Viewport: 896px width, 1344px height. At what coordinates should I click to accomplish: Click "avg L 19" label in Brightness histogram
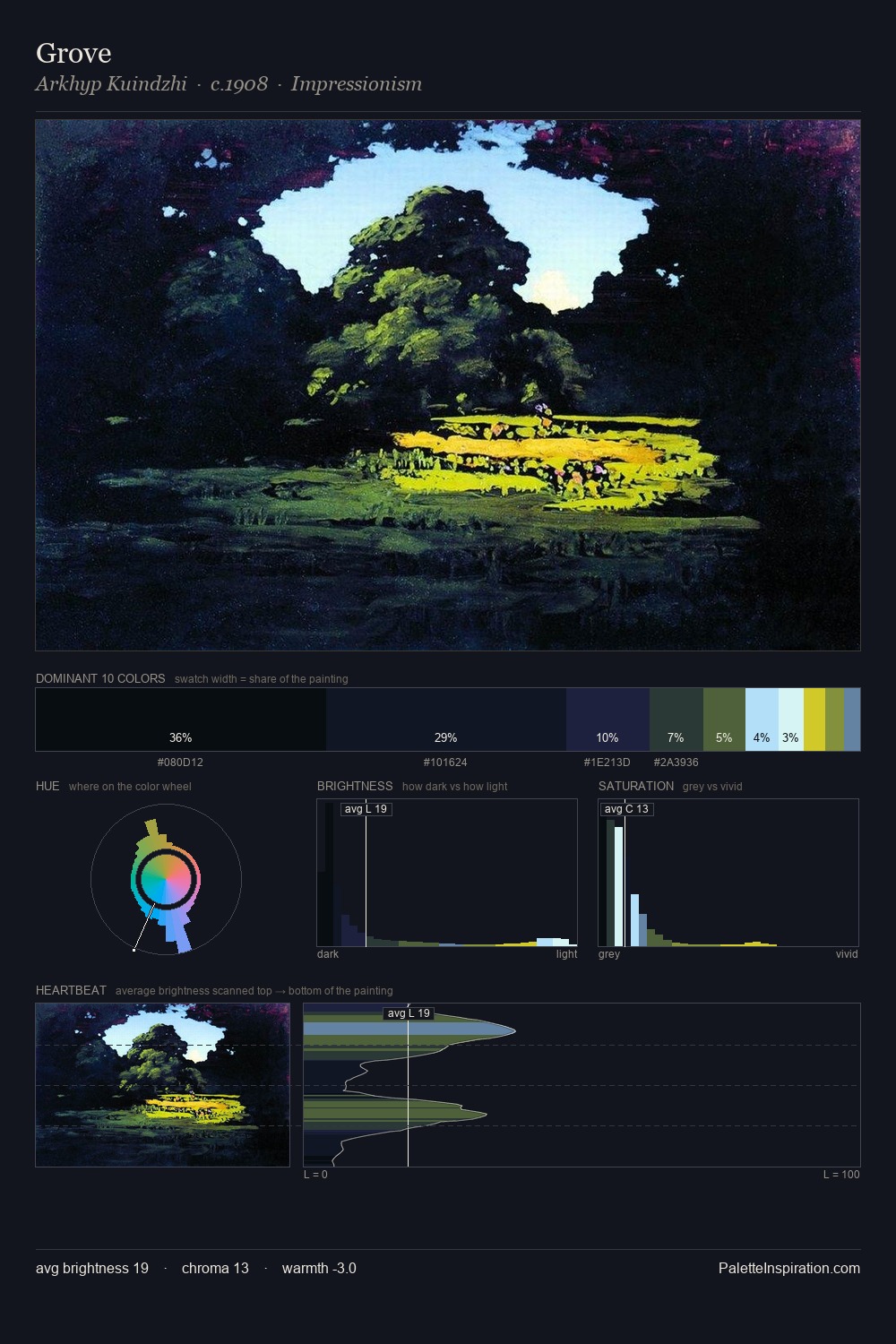pyautogui.click(x=366, y=809)
